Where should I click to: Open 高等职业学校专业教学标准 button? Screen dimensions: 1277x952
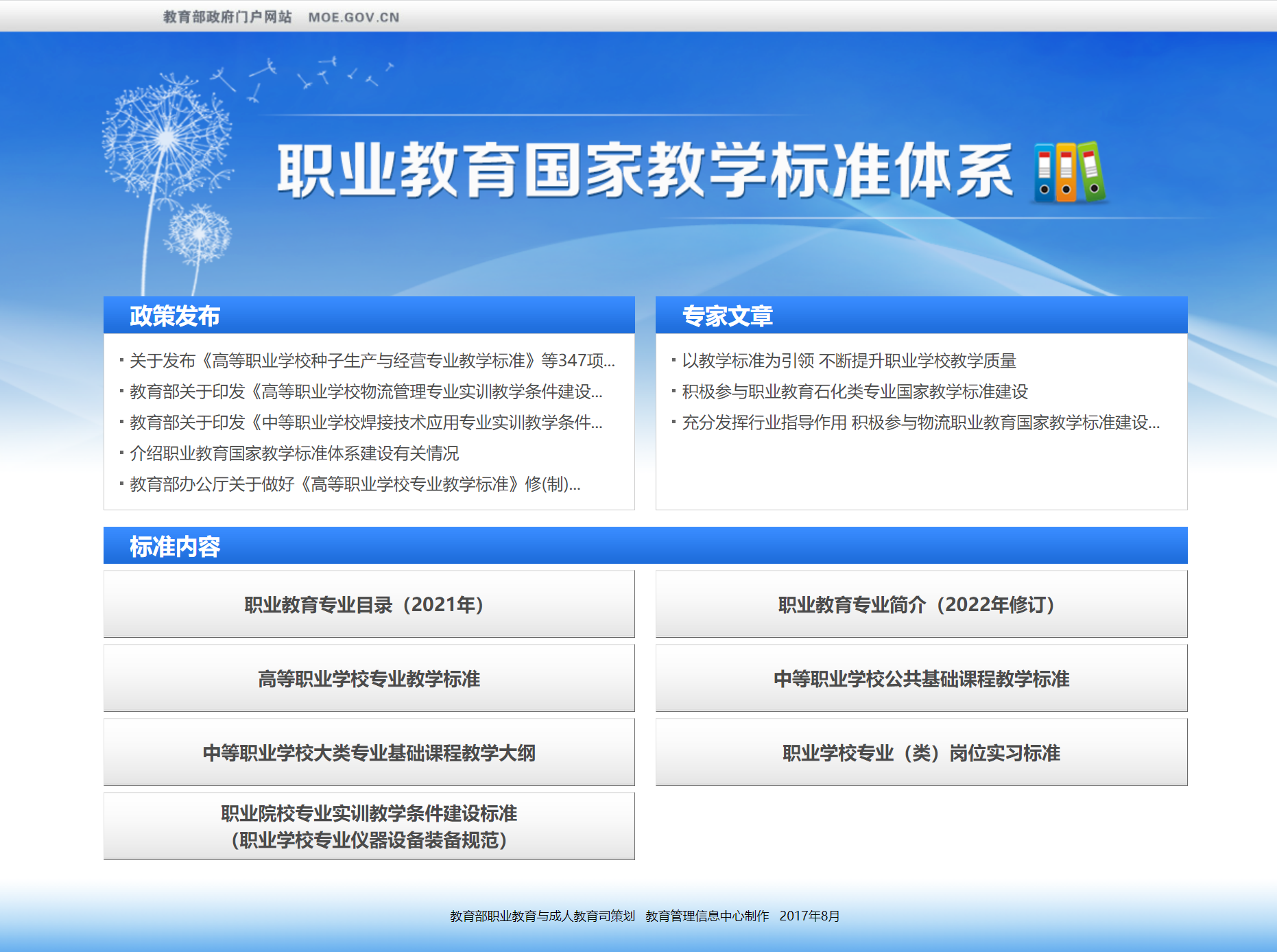(369, 678)
